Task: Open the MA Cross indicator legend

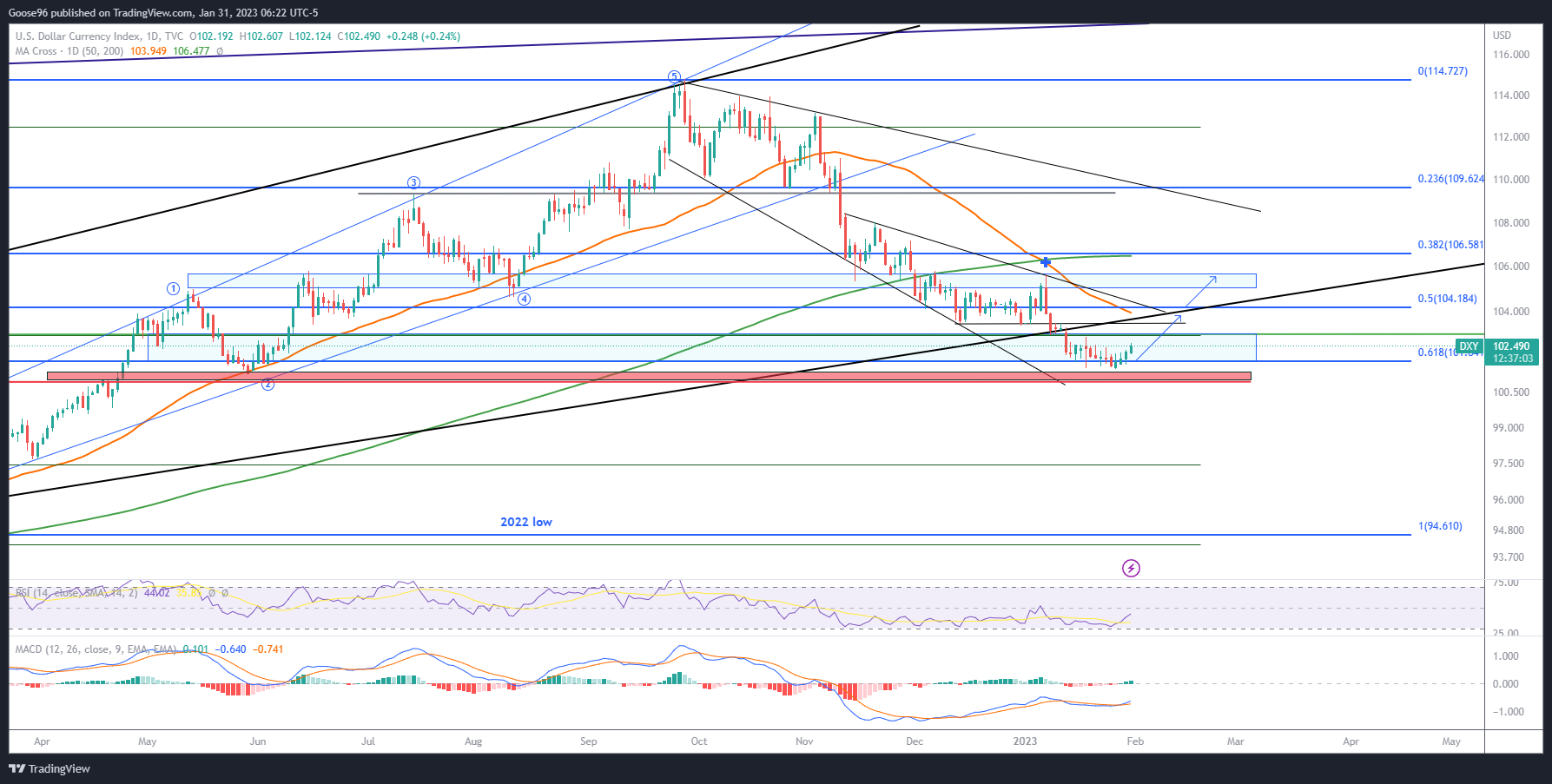Action: 69,51
